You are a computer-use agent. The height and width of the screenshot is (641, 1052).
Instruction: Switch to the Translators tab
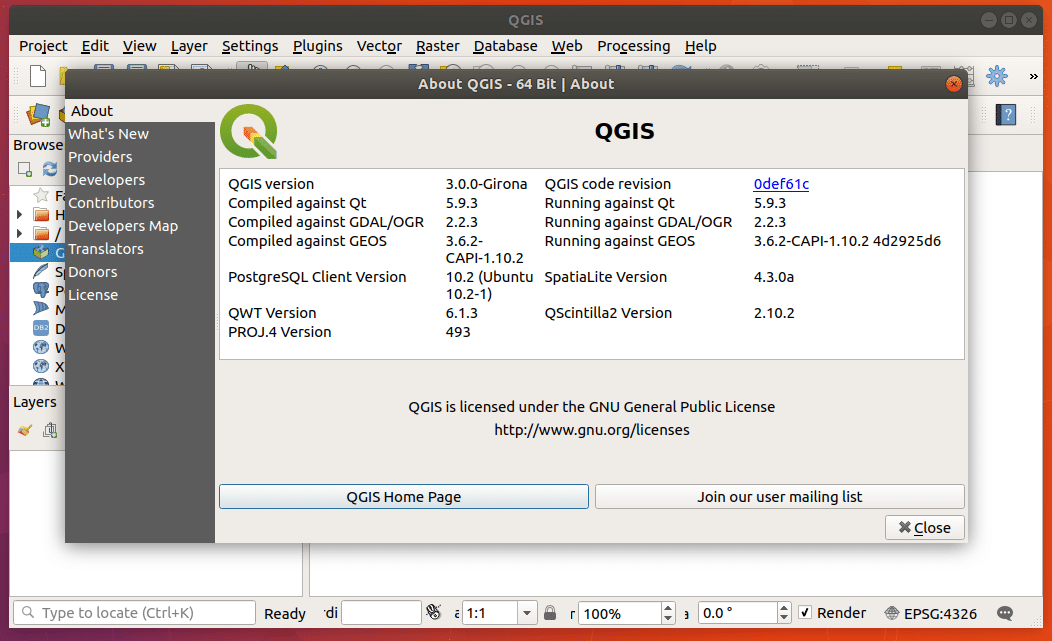[140, 248]
